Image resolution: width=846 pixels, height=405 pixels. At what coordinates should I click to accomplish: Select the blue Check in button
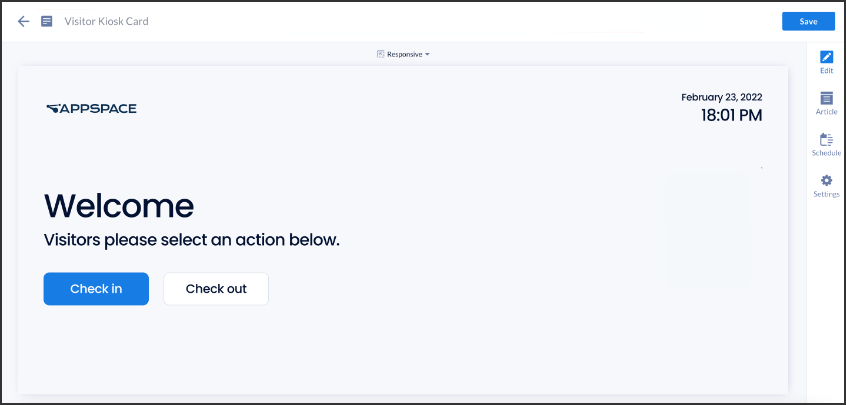(x=96, y=289)
